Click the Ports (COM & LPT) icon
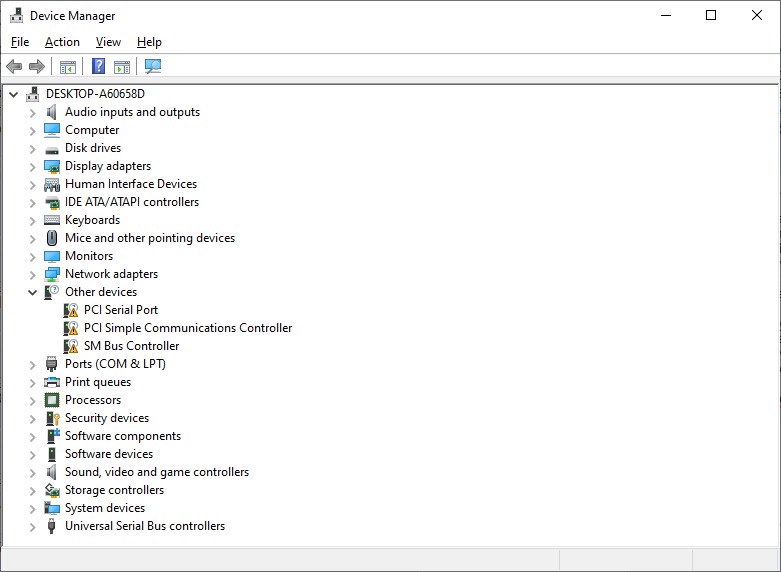This screenshot has height=572, width=781. (x=52, y=364)
